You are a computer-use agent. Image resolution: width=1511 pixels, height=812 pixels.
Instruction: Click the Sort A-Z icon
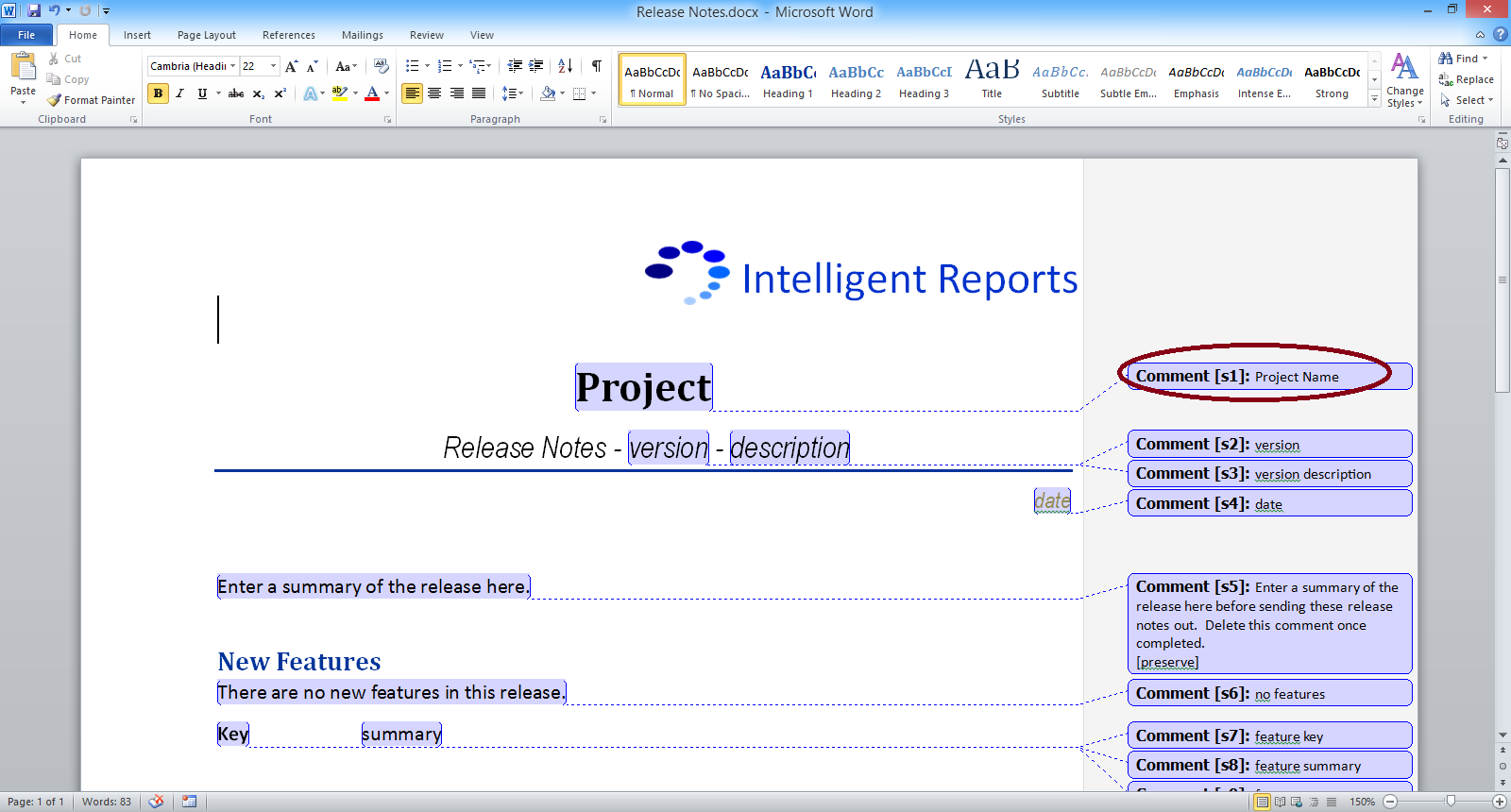(566, 66)
